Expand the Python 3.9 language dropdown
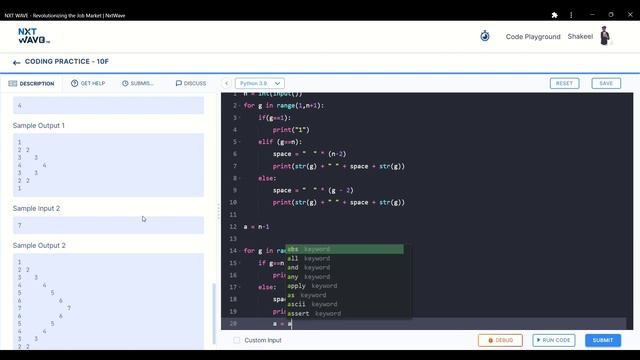 pos(260,83)
